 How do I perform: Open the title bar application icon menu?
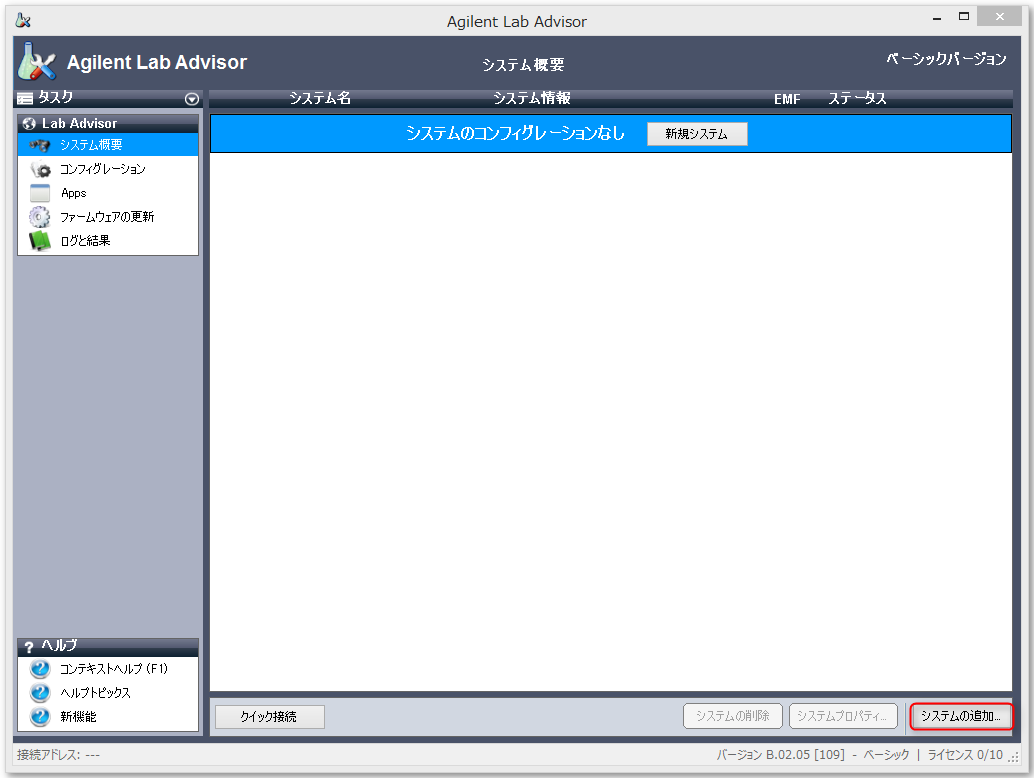pyautogui.click(x=23, y=21)
